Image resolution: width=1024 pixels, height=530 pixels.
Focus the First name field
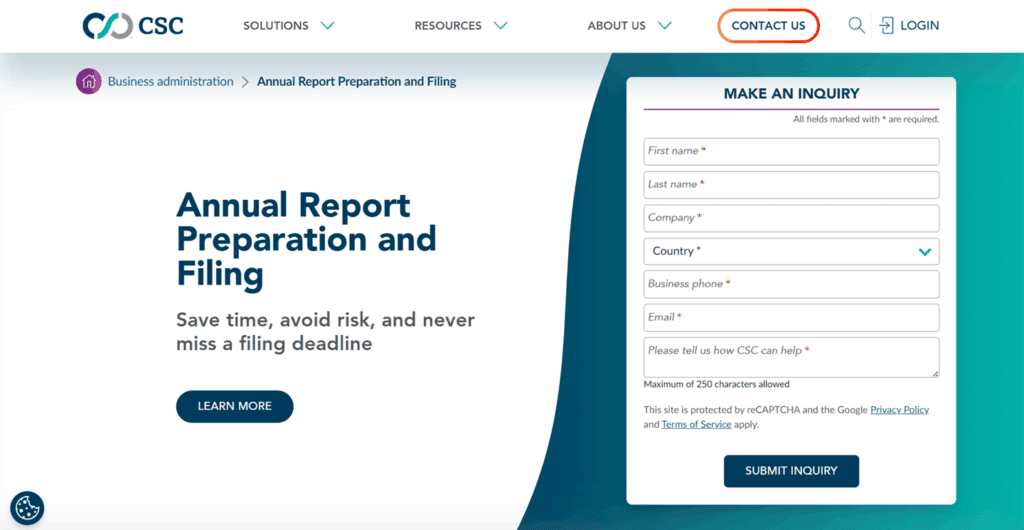pos(792,151)
